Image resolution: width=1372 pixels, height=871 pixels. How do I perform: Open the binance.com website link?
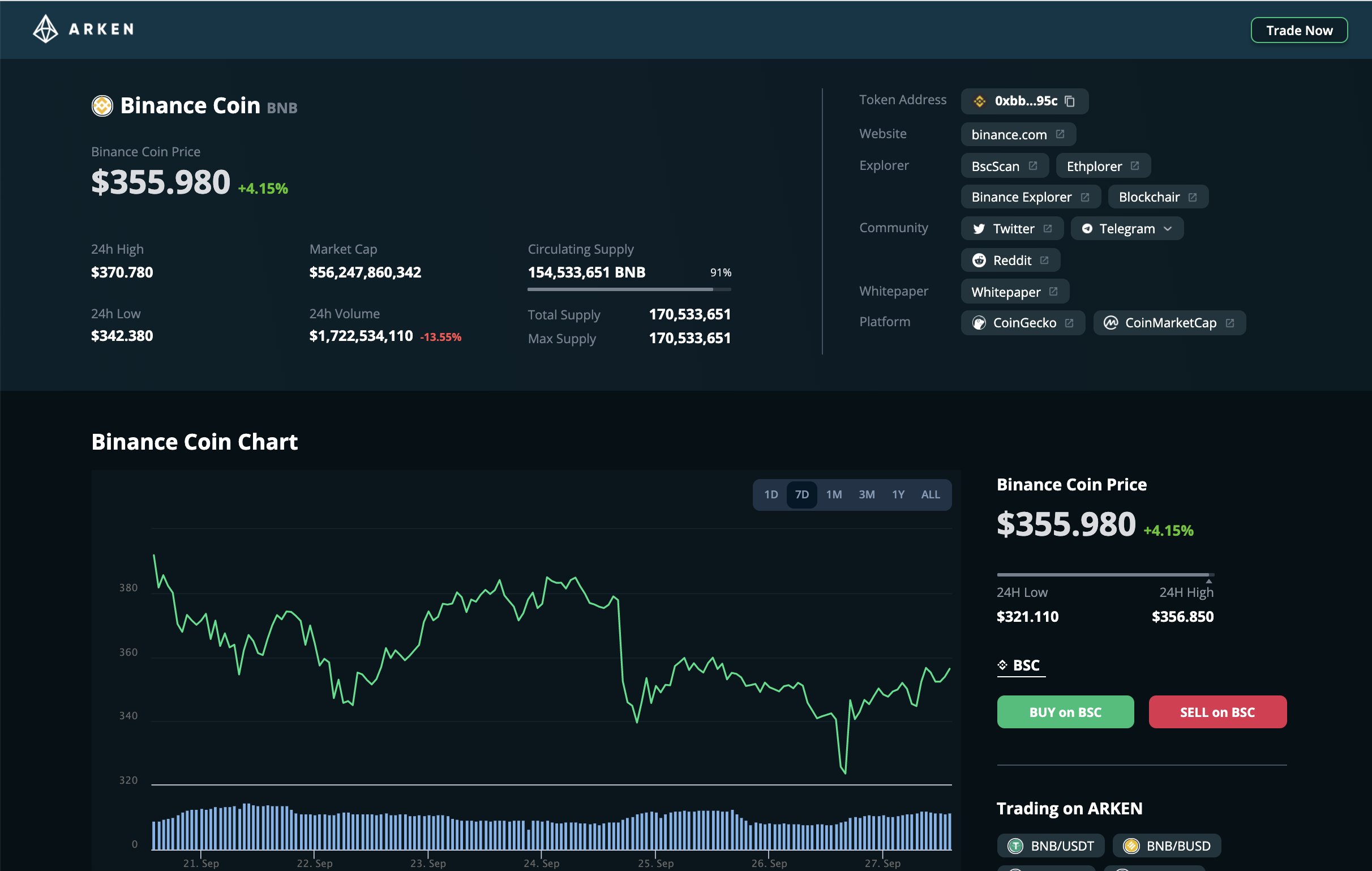point(1018,135)
